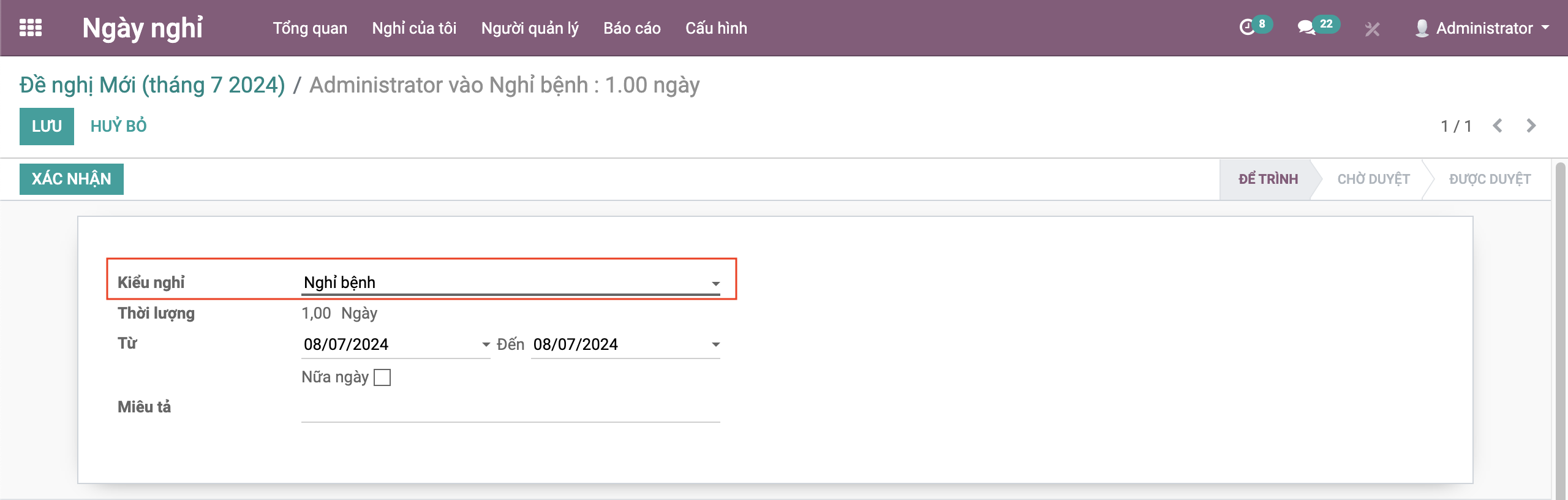1568x500 pixels.
Task: Click the Miêu tả description field
Action: coord(510,409)
